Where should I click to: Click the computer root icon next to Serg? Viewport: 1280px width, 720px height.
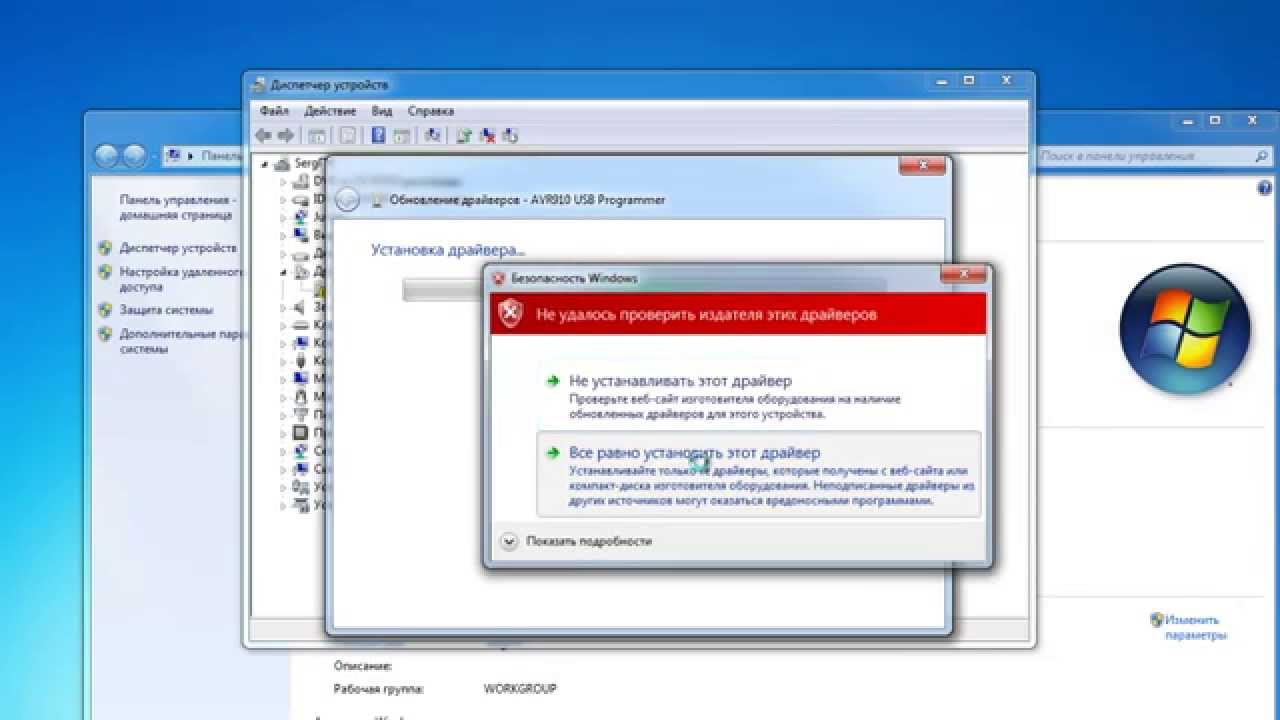tap(281, 164)
